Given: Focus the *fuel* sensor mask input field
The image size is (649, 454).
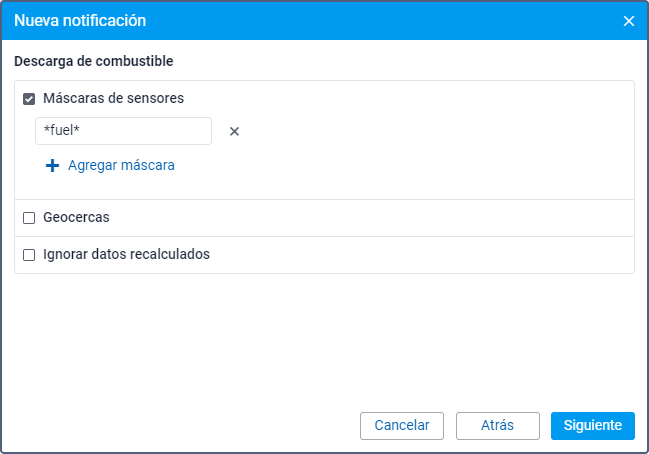Looking at the screenshot, I should coord(123,131).
